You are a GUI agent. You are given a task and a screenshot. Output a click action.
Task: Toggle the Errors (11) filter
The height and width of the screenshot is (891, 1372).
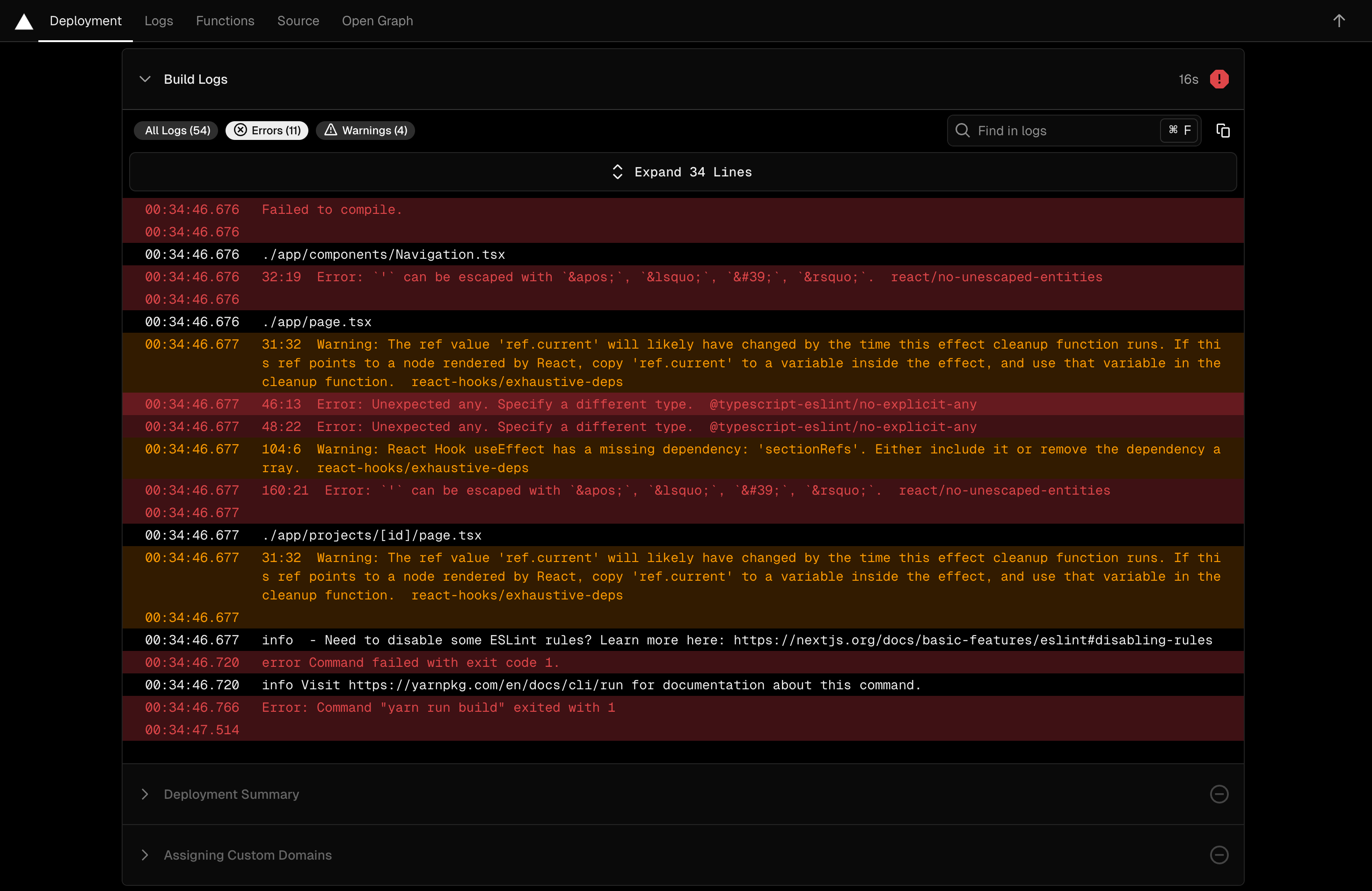[267, 130]
